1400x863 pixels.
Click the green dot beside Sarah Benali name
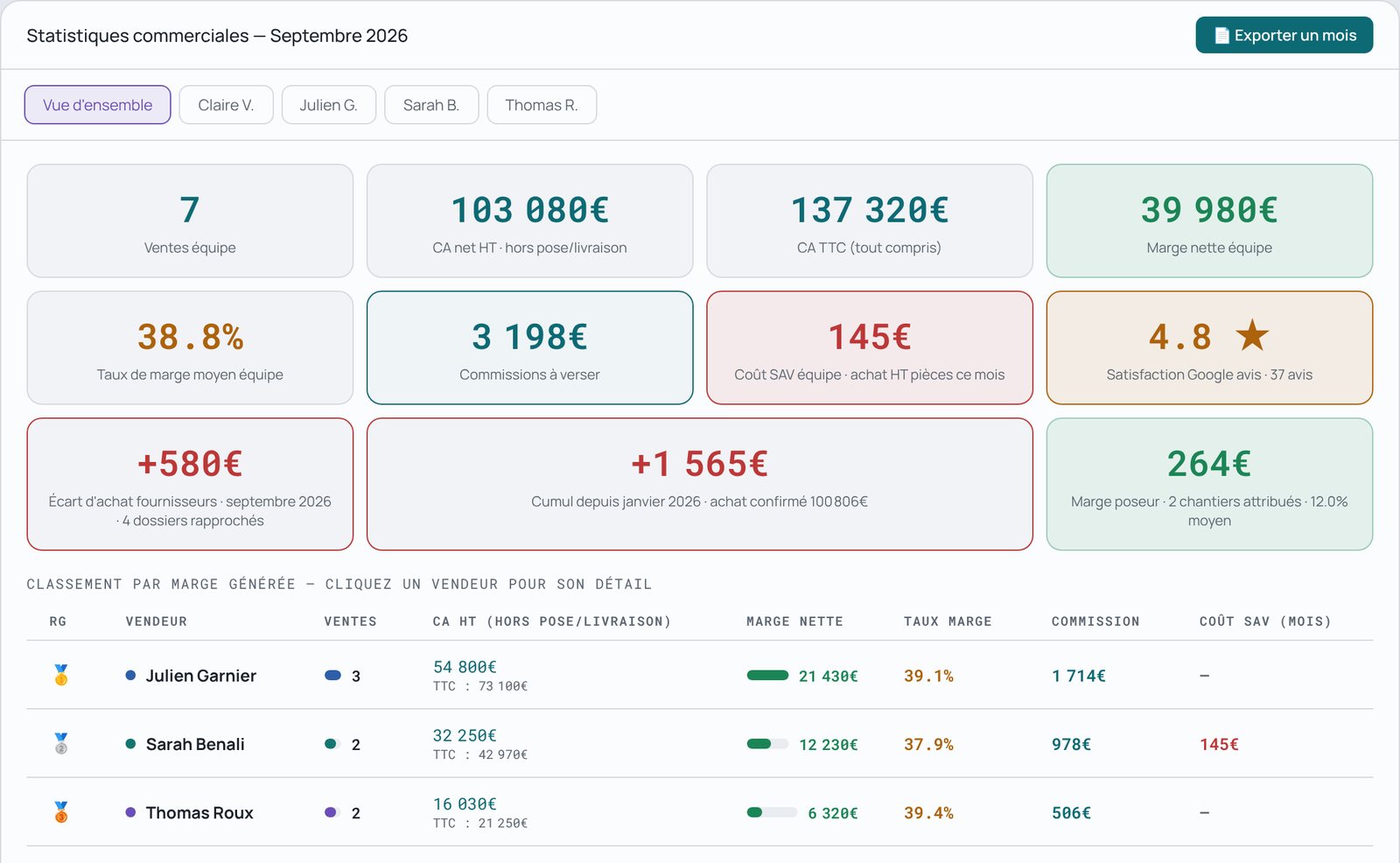pyautogui.click(x=130, y=744)
